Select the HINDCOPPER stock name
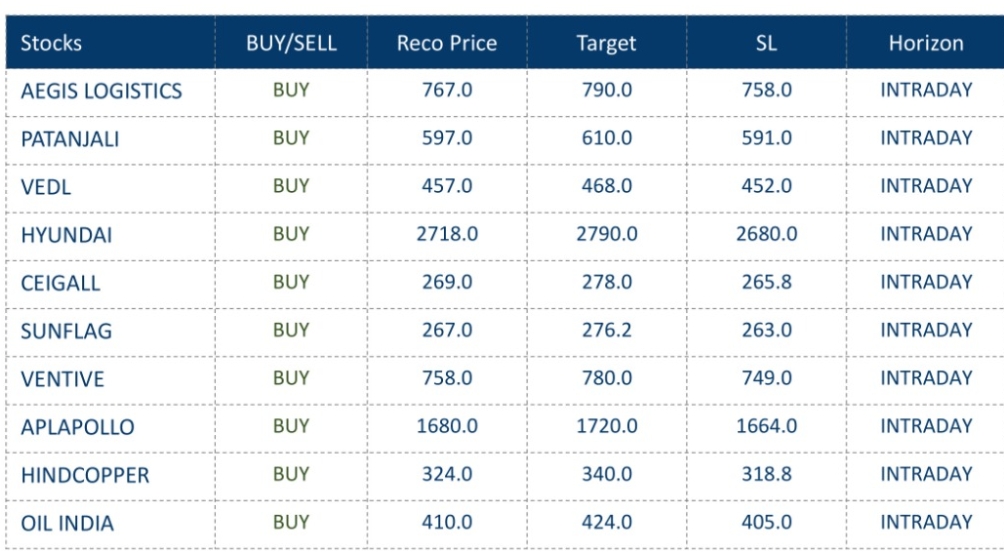 click(x=85, y=475)
